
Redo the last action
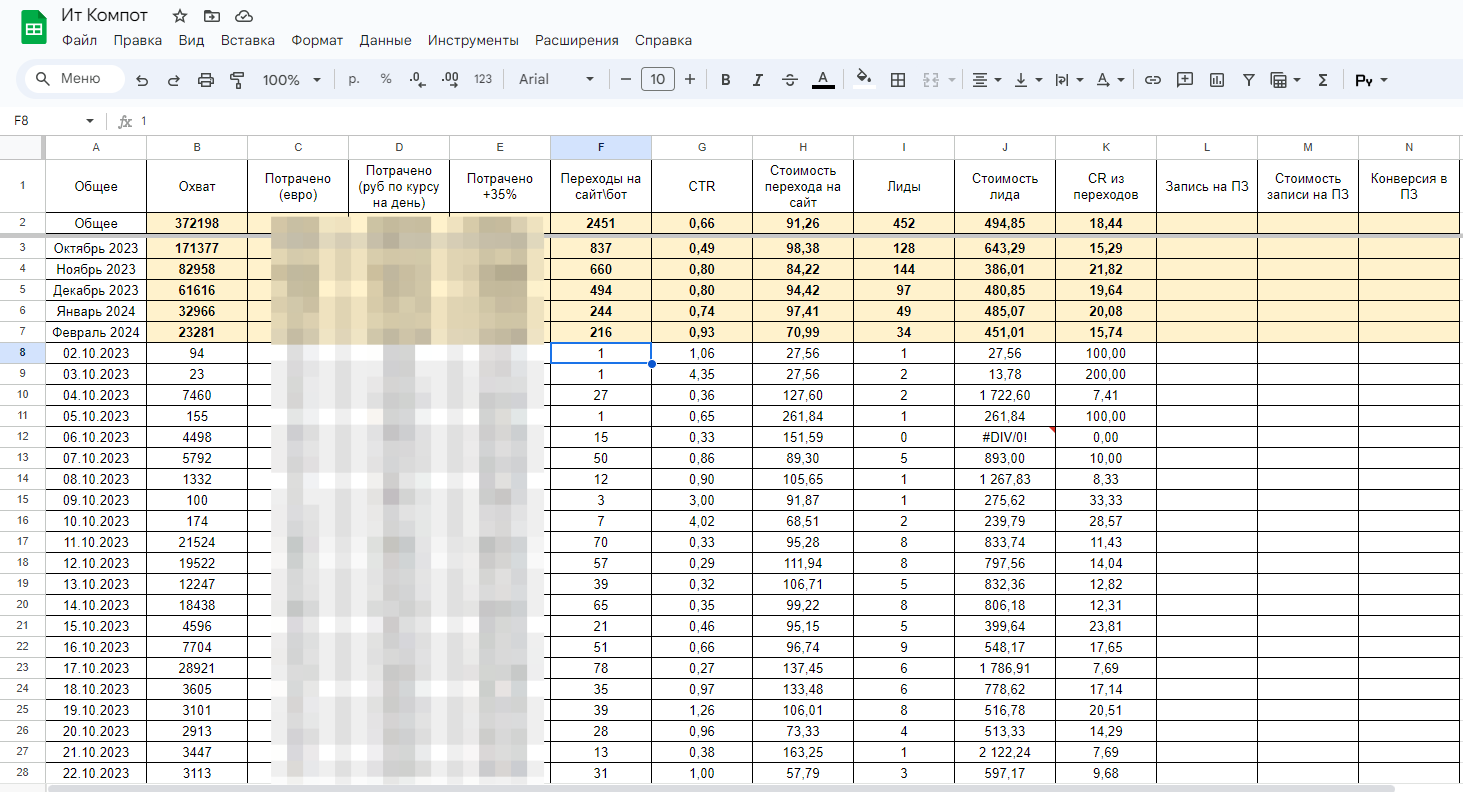coord(174,80)
